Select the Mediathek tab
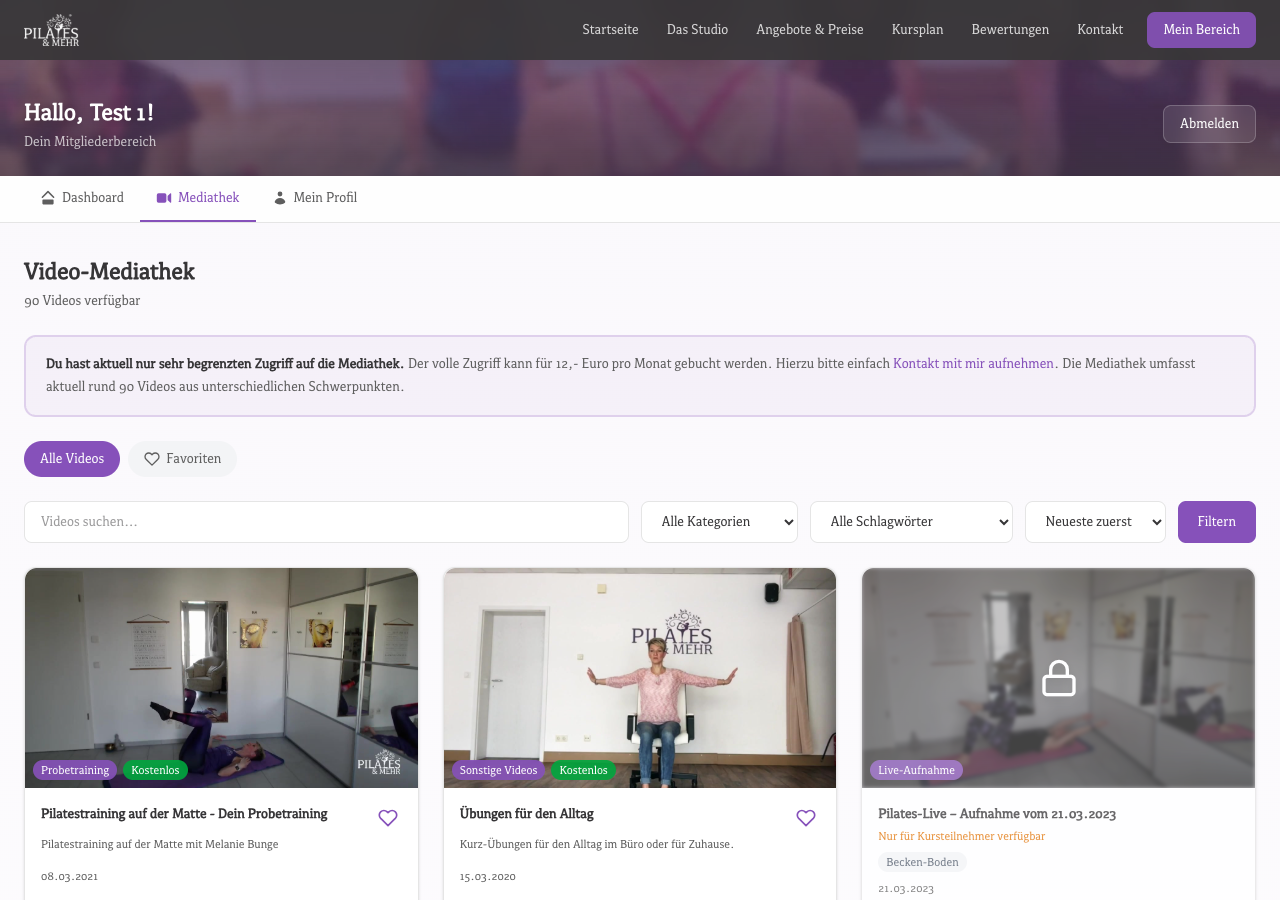1280x900 pixels. point(198,198)
